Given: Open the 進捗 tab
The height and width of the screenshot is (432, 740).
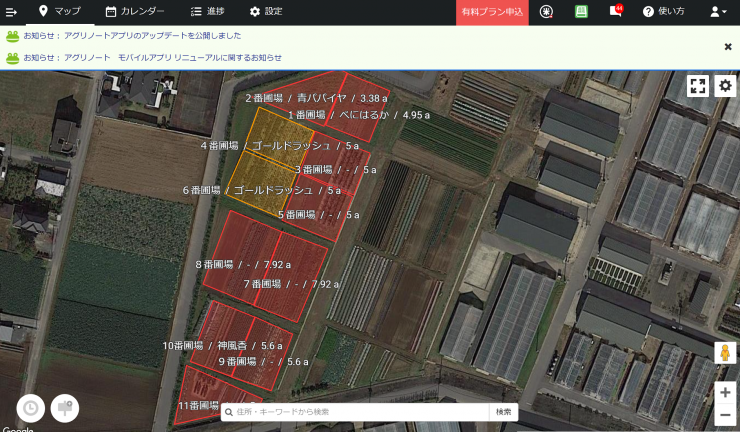Looking at the screenshot, I should point(208,11).
